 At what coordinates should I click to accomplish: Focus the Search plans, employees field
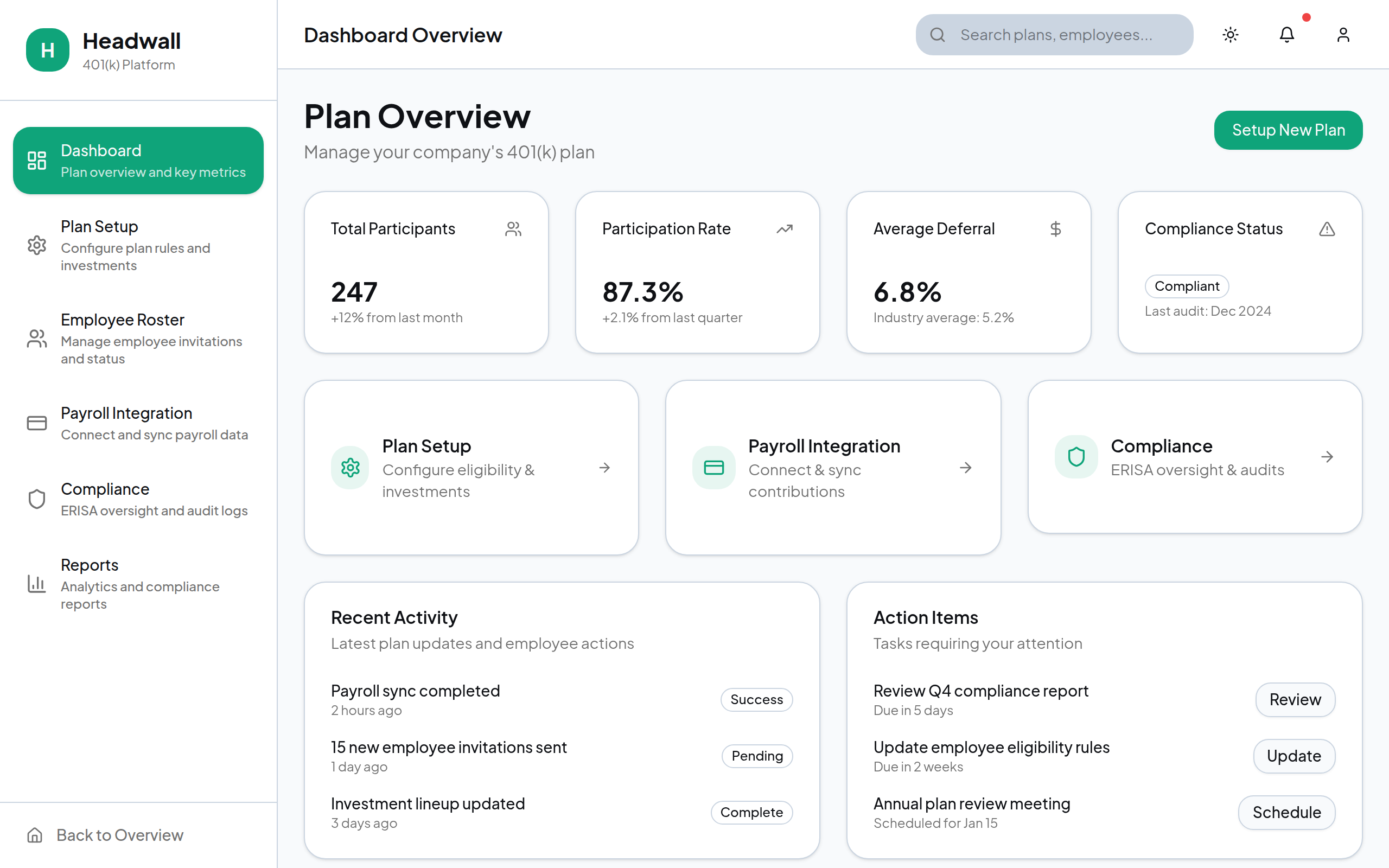click(1055, 35)
